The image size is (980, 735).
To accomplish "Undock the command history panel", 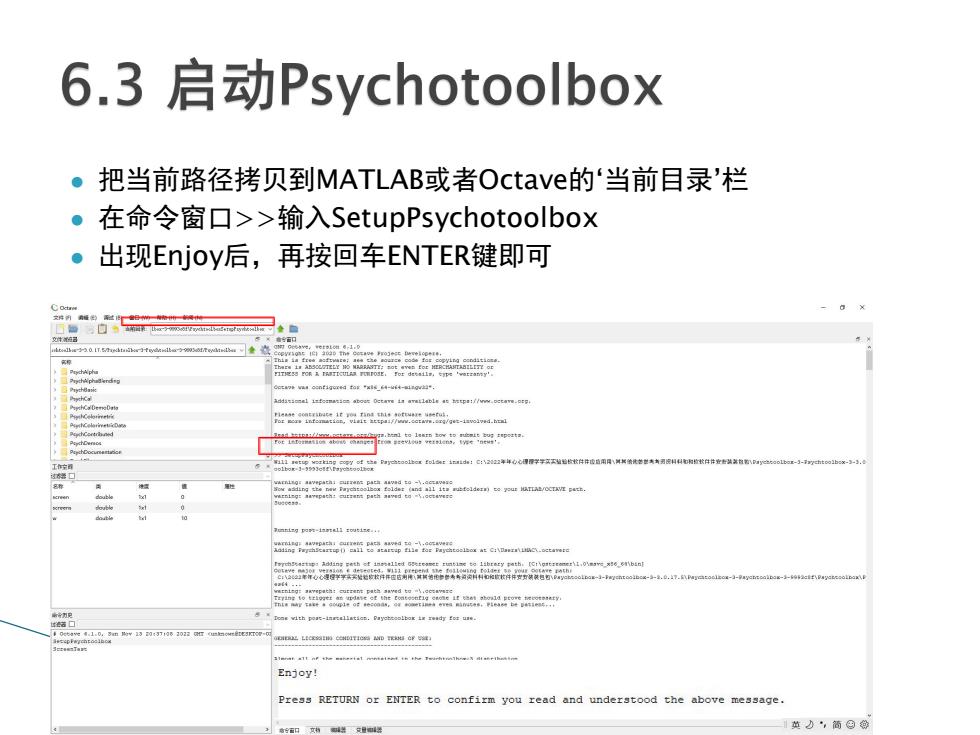I will (258, 615).
